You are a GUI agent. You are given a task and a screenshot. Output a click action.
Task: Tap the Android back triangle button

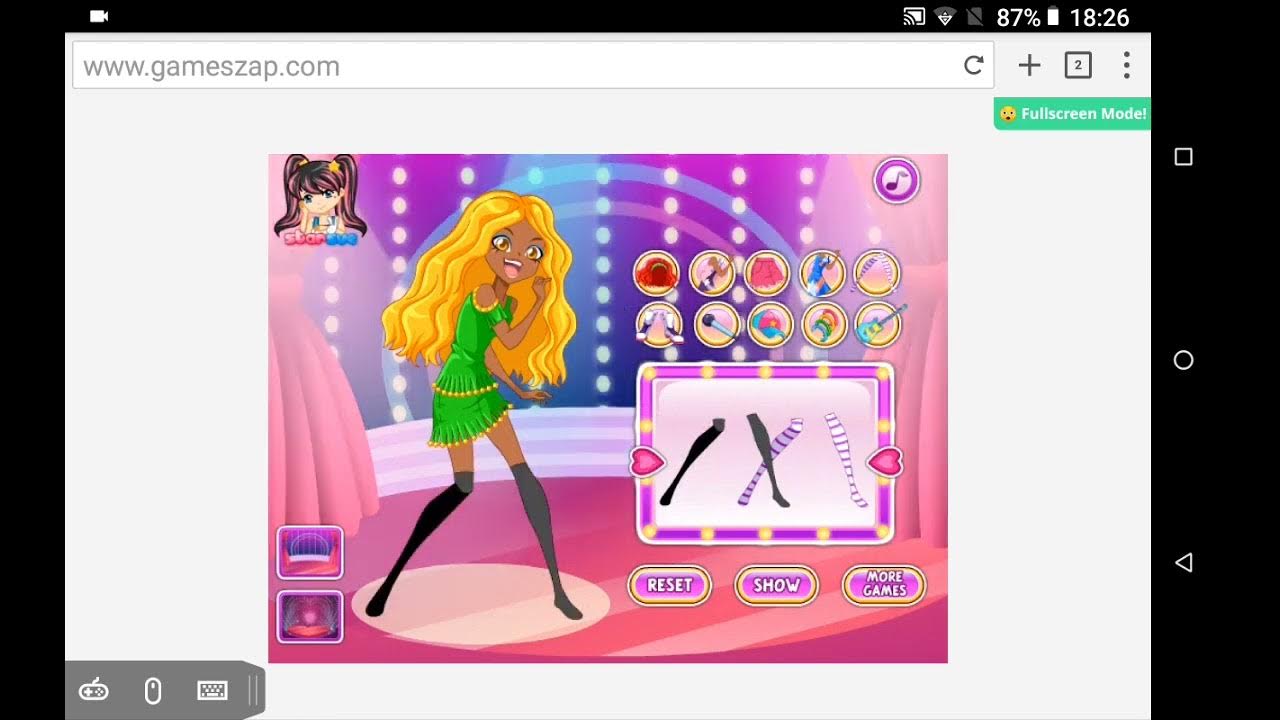click(x=1183, y=563)
